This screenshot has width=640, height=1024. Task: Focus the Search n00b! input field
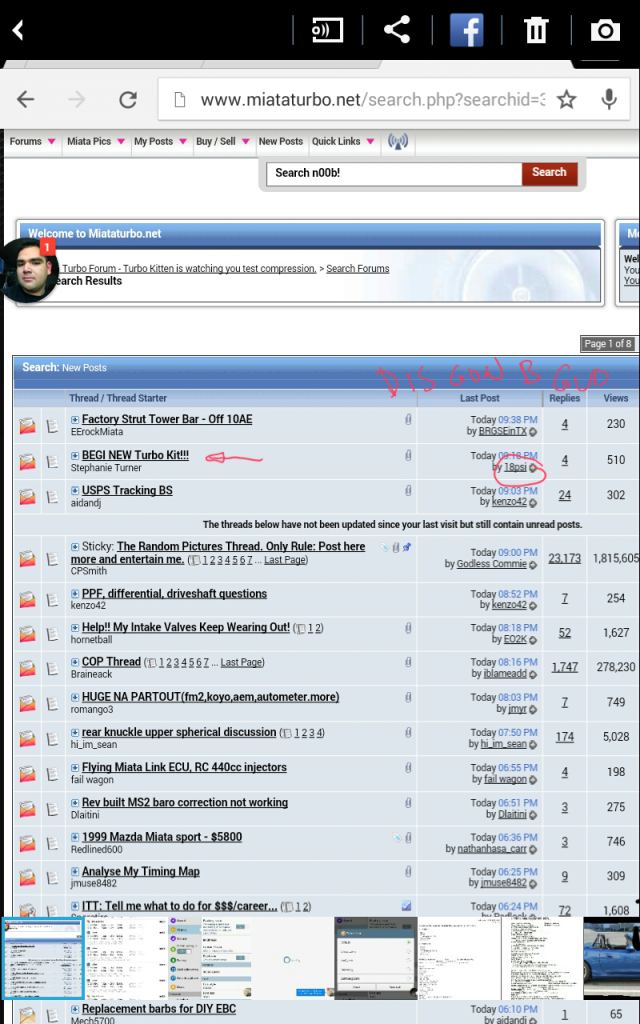pos(394,173)
